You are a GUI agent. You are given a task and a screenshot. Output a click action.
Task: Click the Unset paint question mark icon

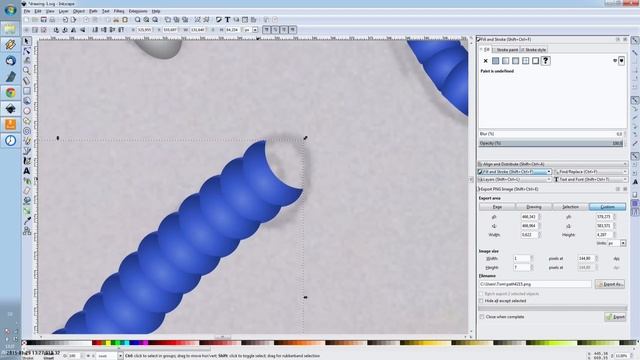pyautogui.click(x=546, y=61)
